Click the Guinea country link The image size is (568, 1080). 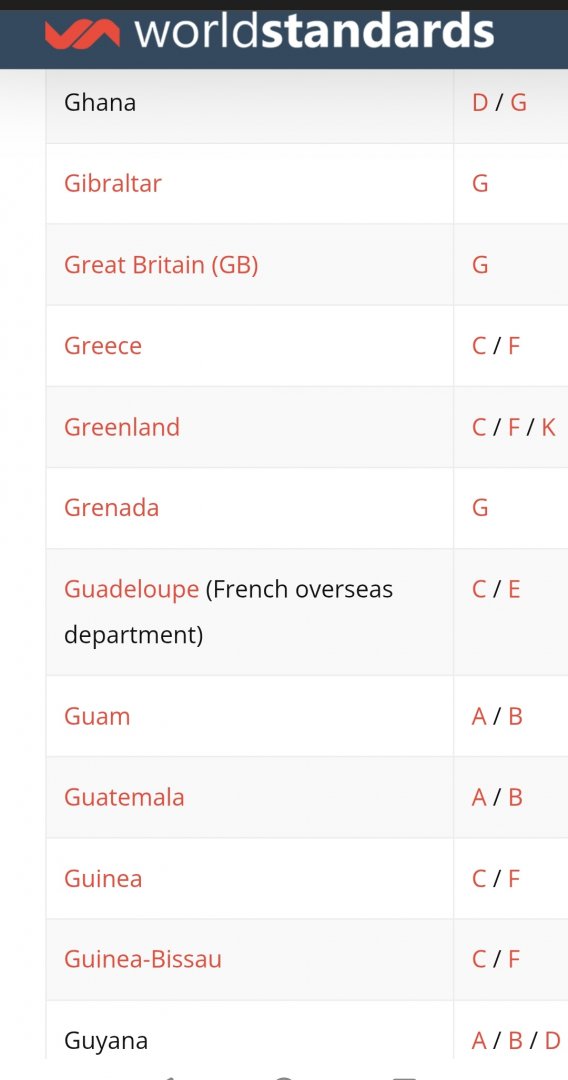pyautogui.click(x=103, y=878)
